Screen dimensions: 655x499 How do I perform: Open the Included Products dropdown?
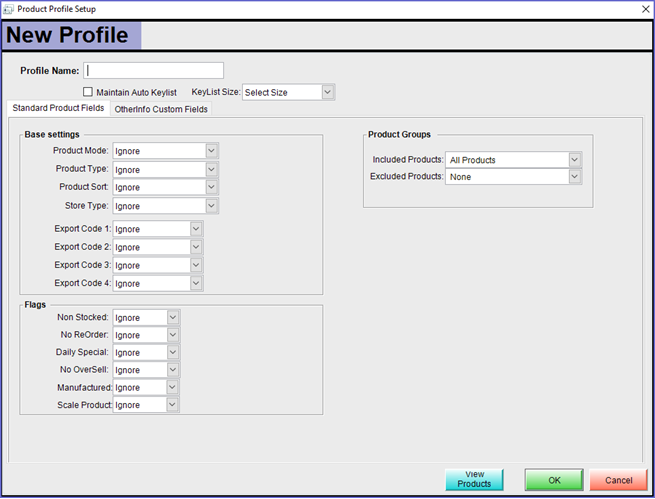tap(574, 160)
